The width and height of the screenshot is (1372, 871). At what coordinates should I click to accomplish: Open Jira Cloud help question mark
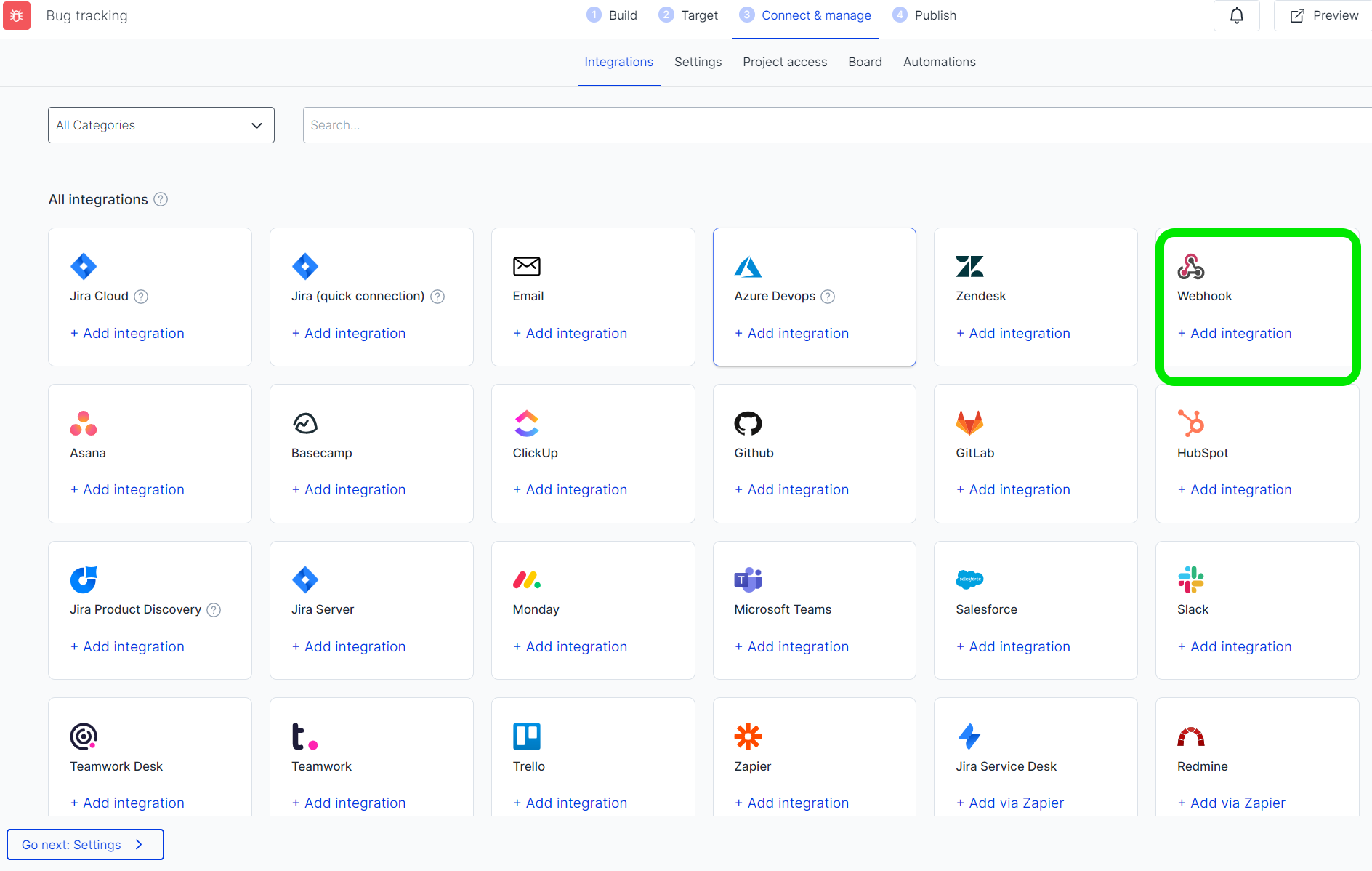point(141,297)
